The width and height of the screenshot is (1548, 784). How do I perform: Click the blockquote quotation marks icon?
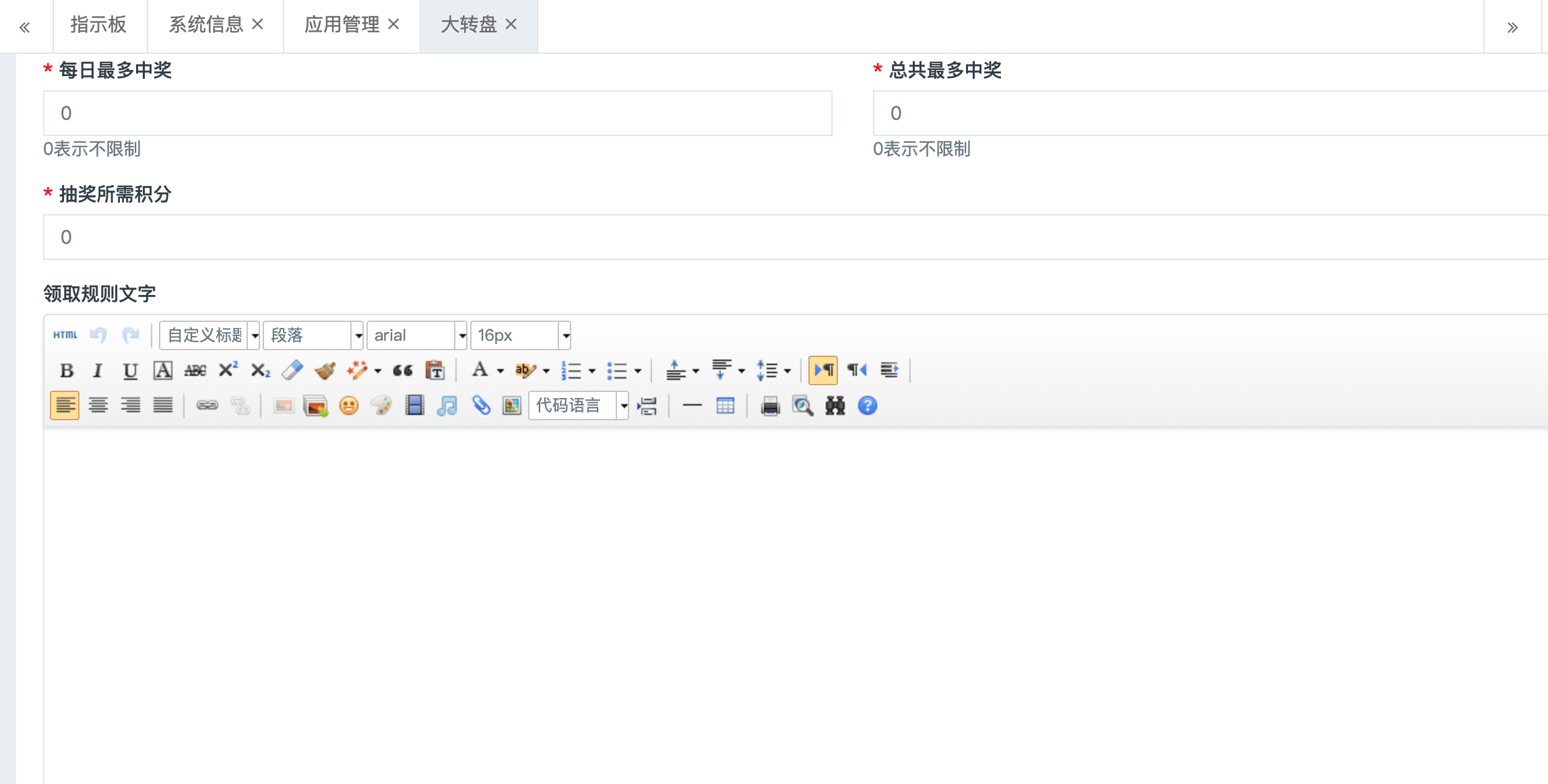(x=402, y=370)
